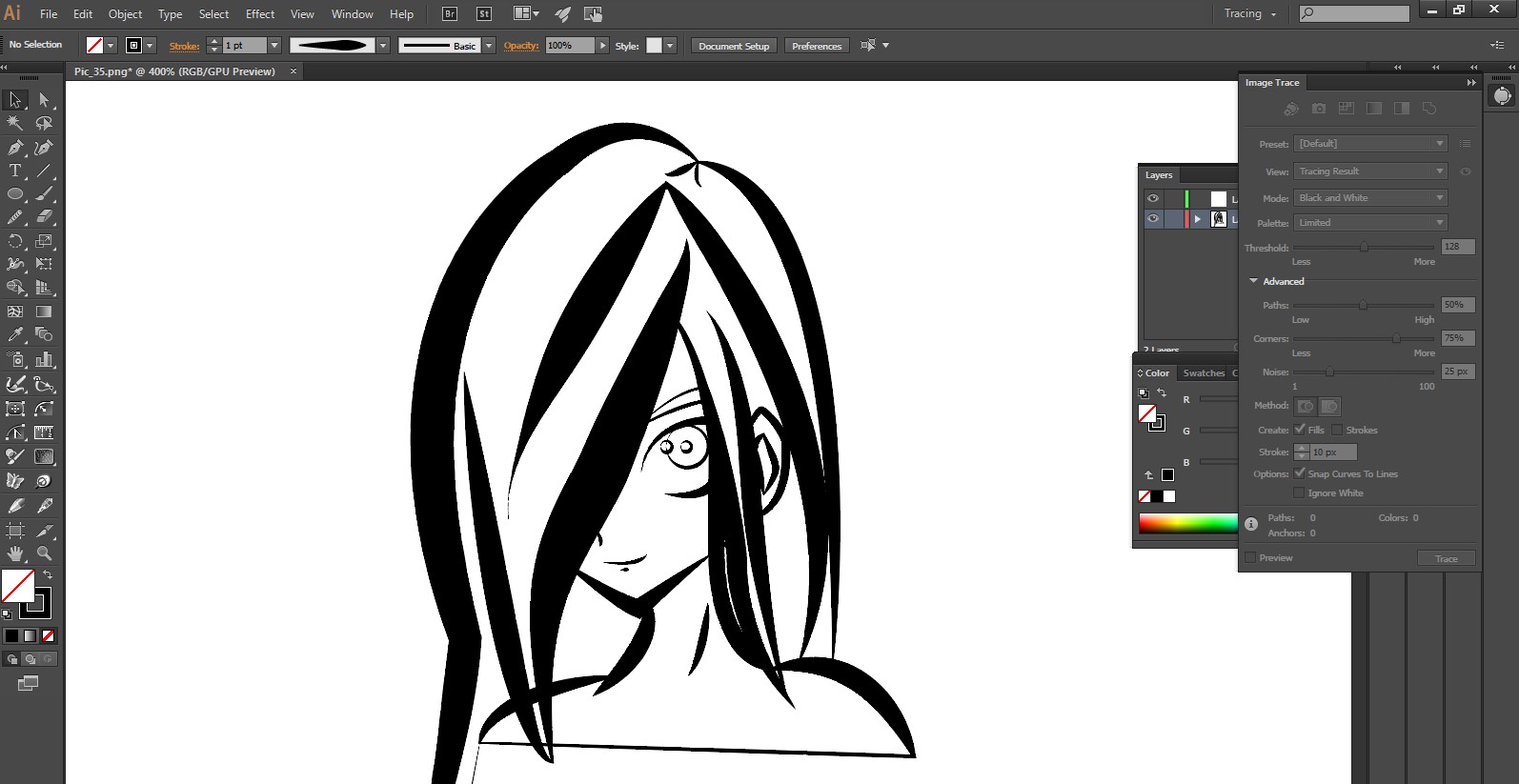Open the Tracing workspace switcher
1519x784 pixels.
[x=1250, y=14]
